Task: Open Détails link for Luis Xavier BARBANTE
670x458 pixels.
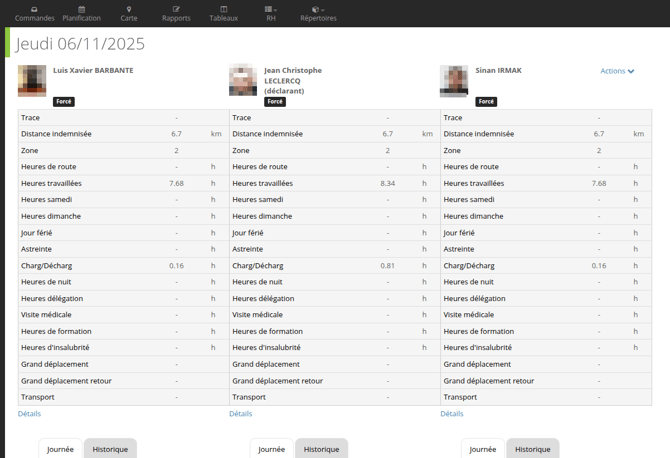Action: (29, 414)
